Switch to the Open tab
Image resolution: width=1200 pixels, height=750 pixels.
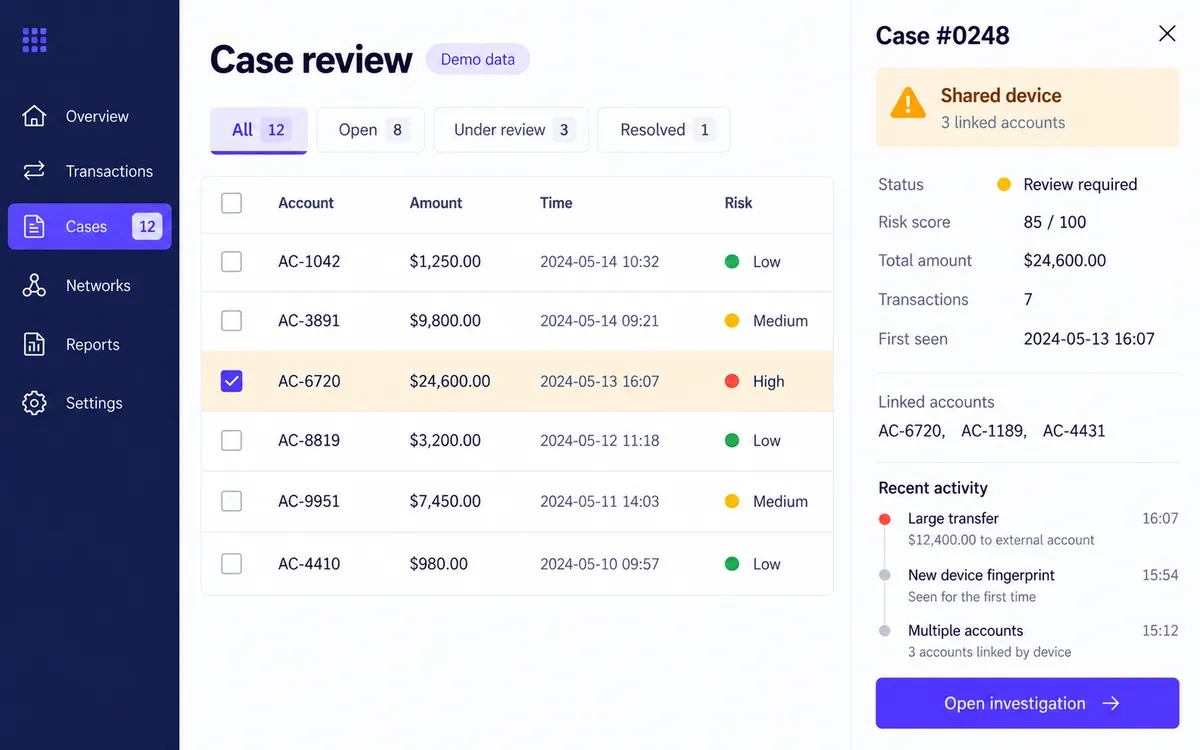coord(371,130)
